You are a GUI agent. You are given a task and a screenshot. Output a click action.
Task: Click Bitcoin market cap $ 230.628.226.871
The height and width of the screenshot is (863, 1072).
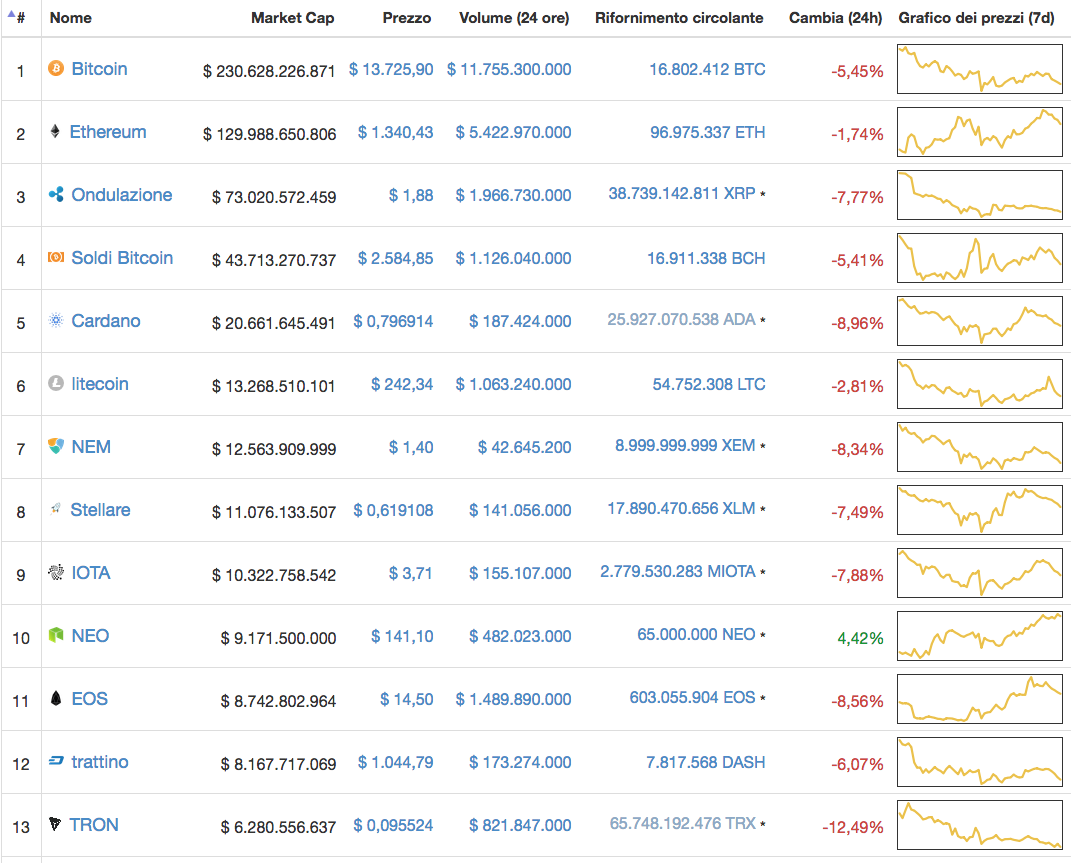(269, 71)
